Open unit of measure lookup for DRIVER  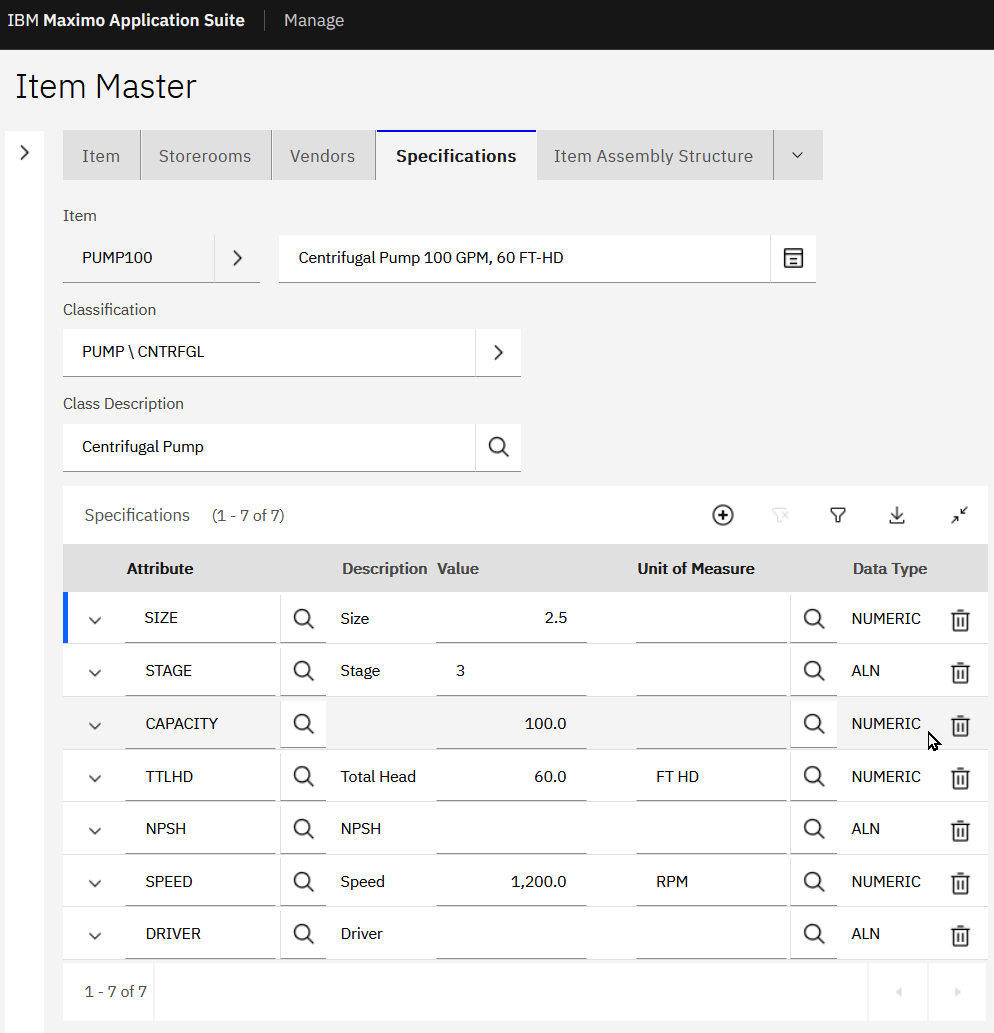pyautogui.click(x=814, y=934)
